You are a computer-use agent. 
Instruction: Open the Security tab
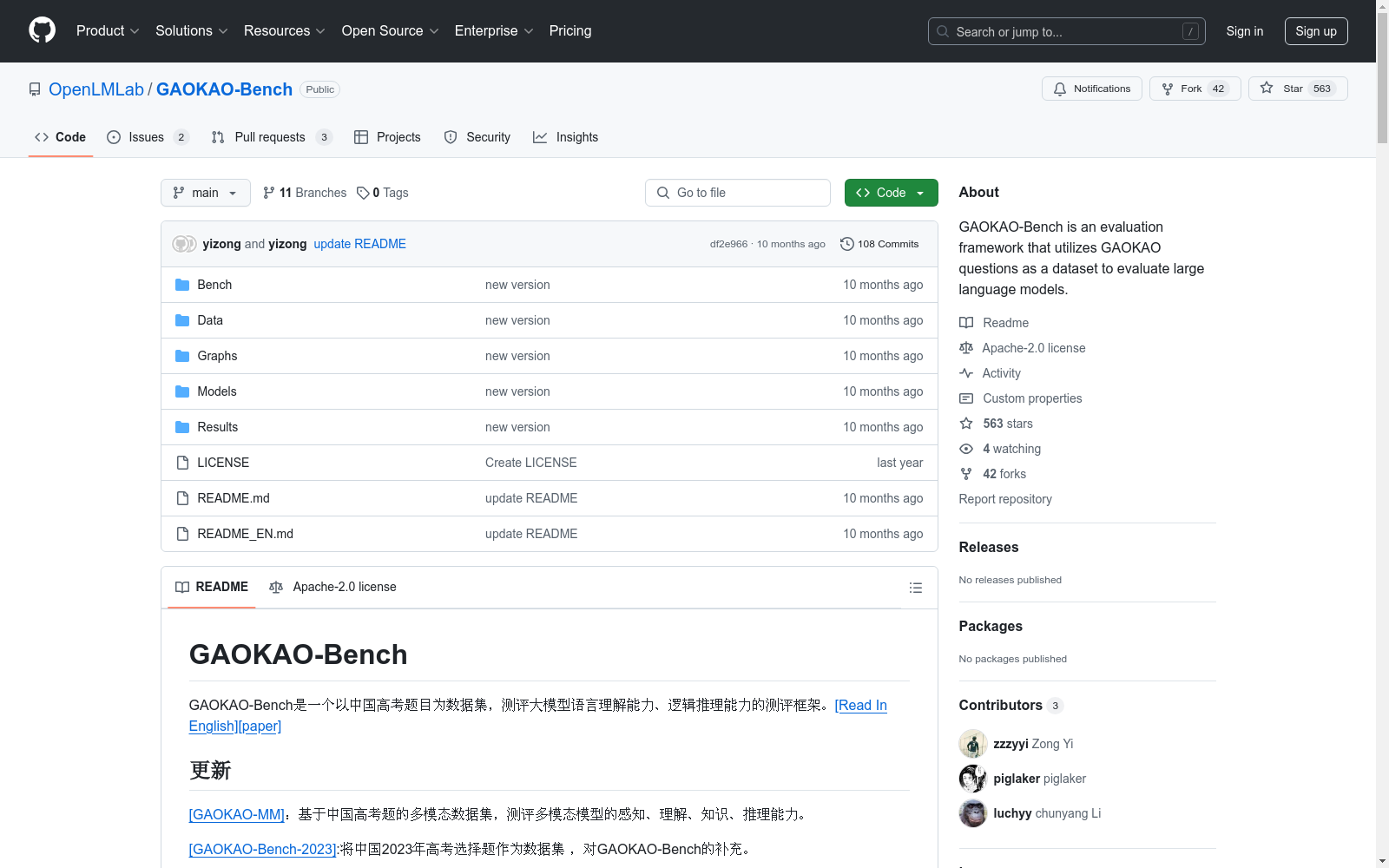pos(477,137)
